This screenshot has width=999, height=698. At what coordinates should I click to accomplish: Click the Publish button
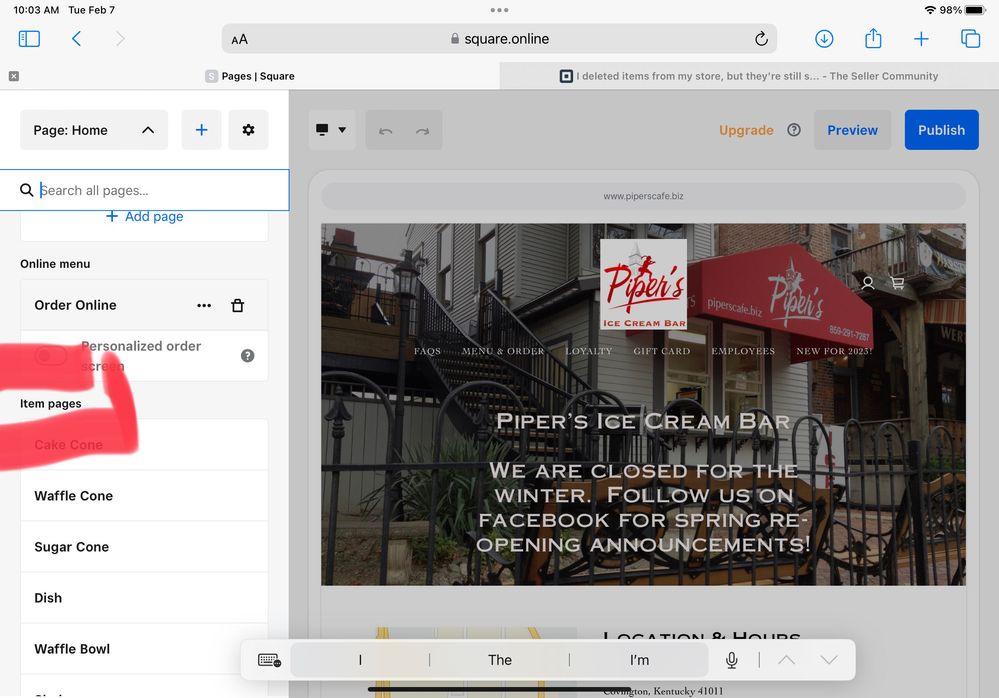(941, 130)
